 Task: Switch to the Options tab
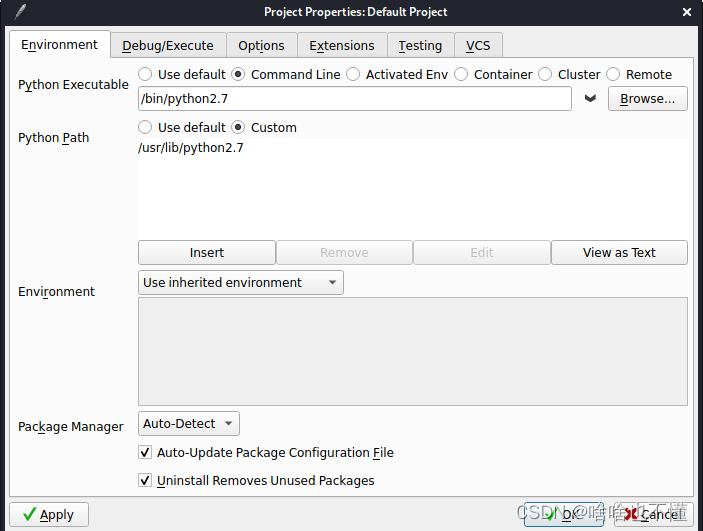(x=261, y=45)
